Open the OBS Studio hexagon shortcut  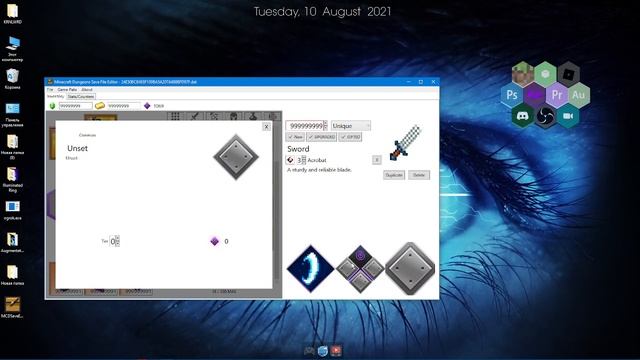click(545, 116)
